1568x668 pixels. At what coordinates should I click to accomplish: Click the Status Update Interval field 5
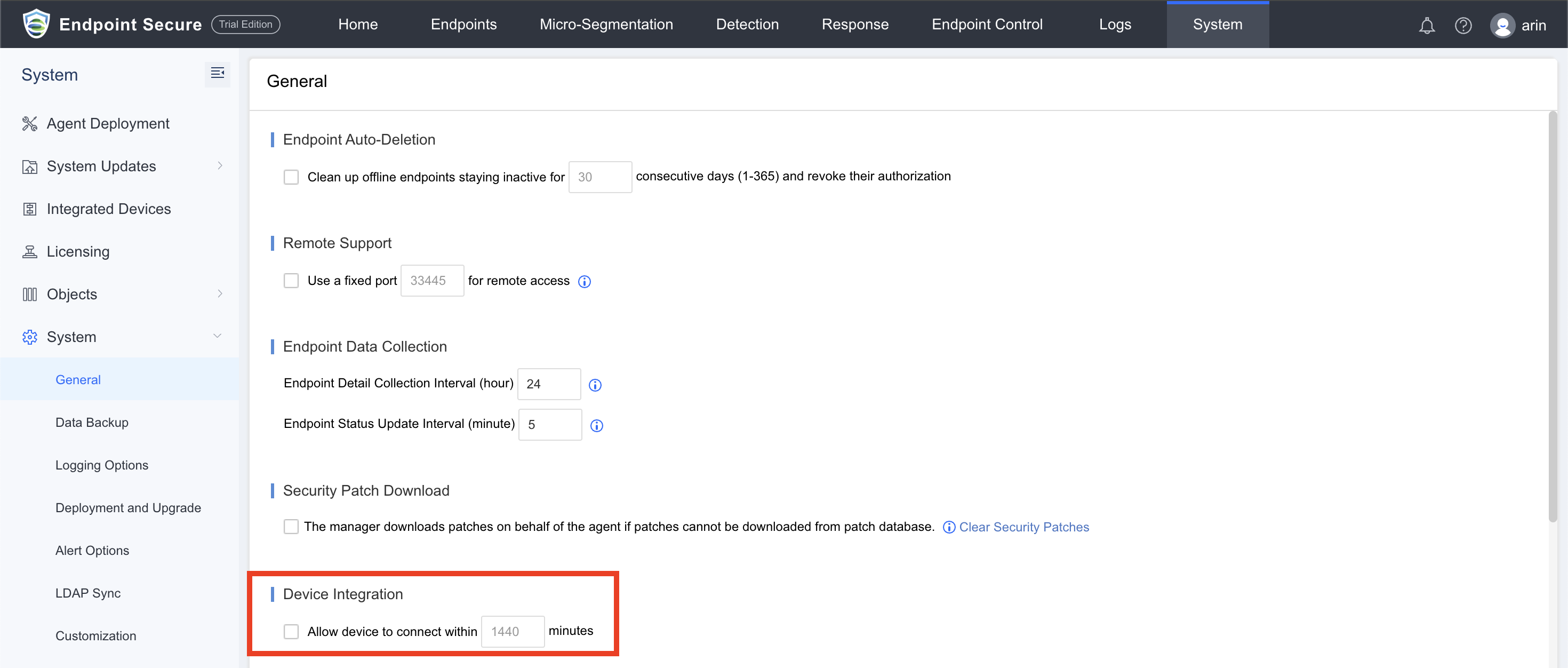pyautogui.click(x=550, y=424)
